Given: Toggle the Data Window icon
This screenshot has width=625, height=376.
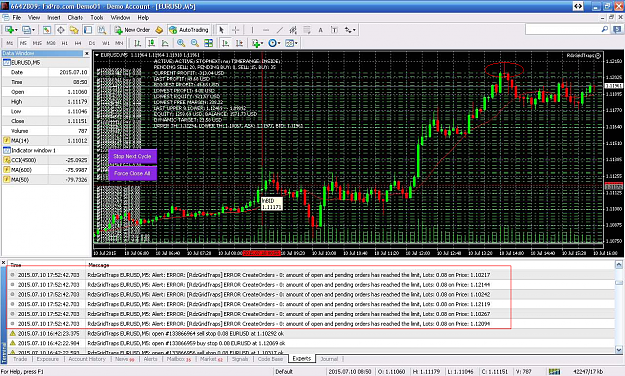Looking at the screenshot, I should 61,30.
